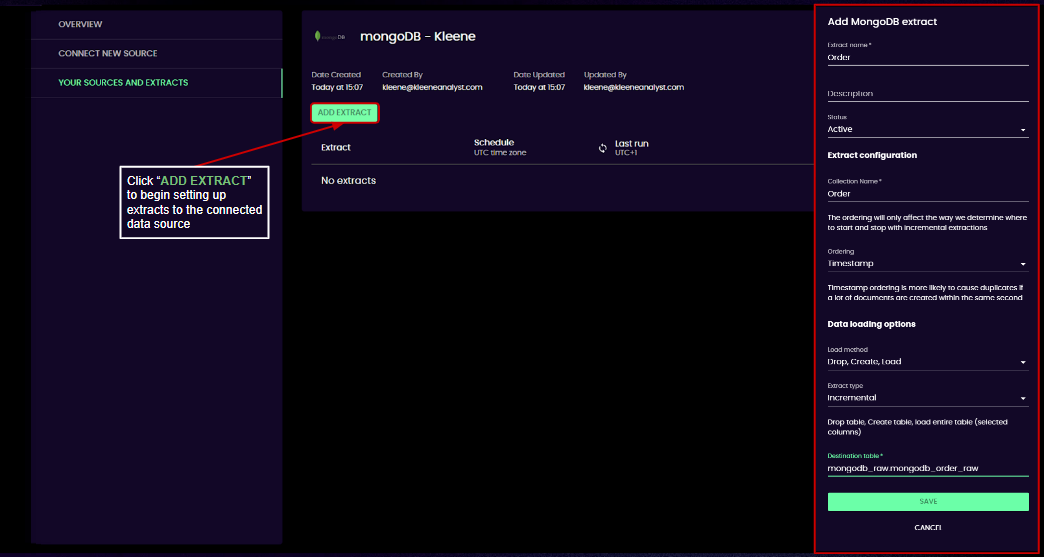
Task: Click the MongoDB logo icon
Action: 330,37
